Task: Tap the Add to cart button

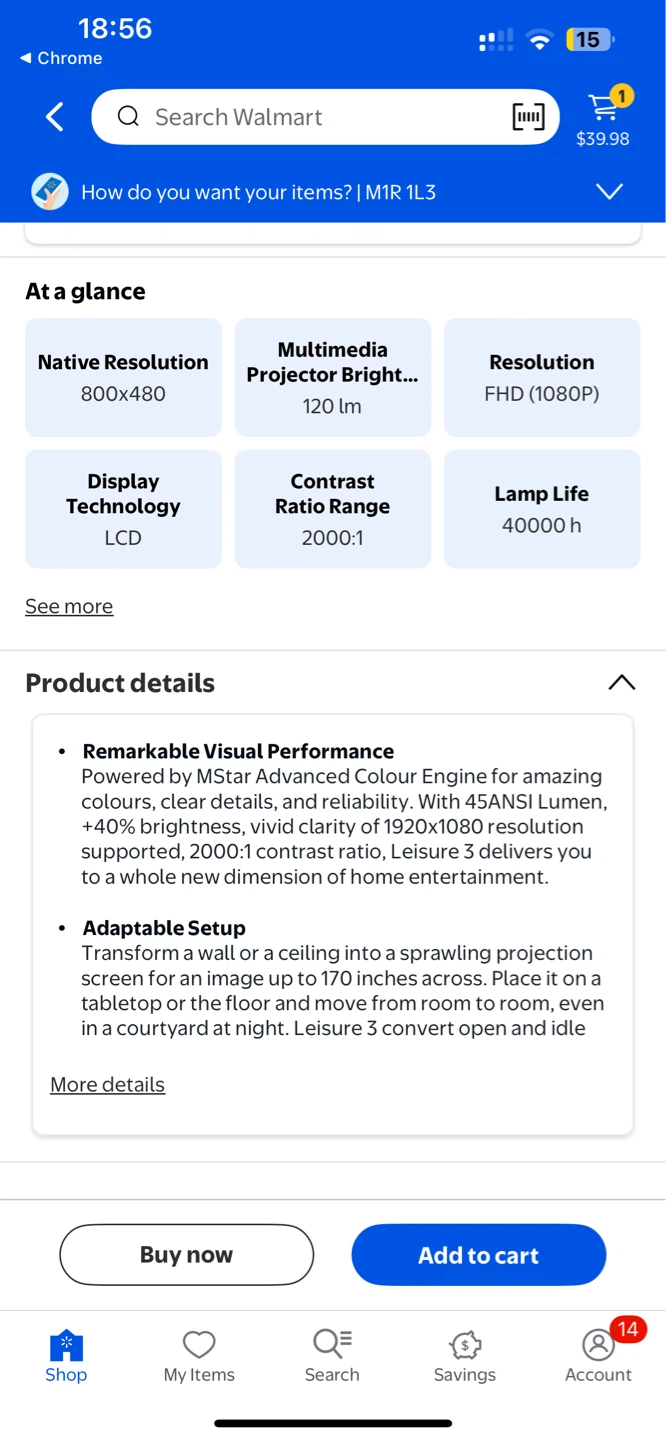Action: (x=479, y=1254)
